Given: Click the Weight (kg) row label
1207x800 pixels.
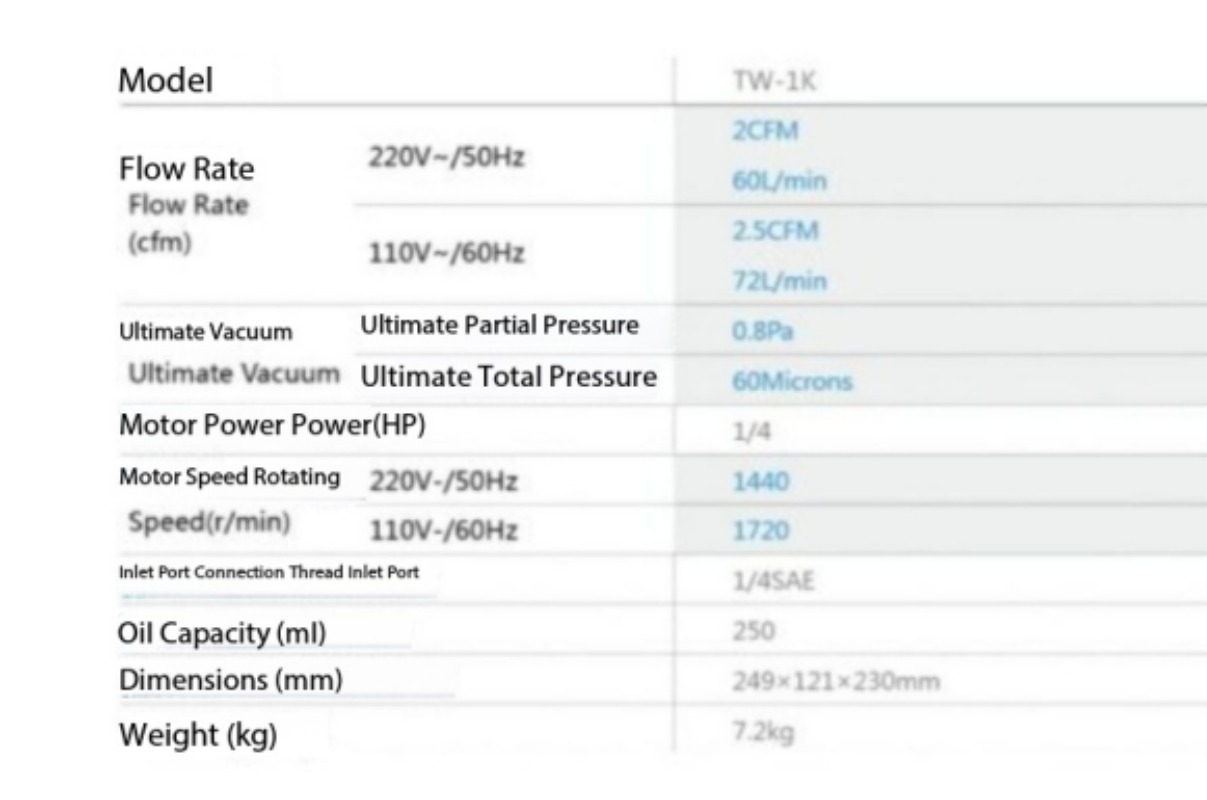Looking at the screenshot, I should pos(198,735).
